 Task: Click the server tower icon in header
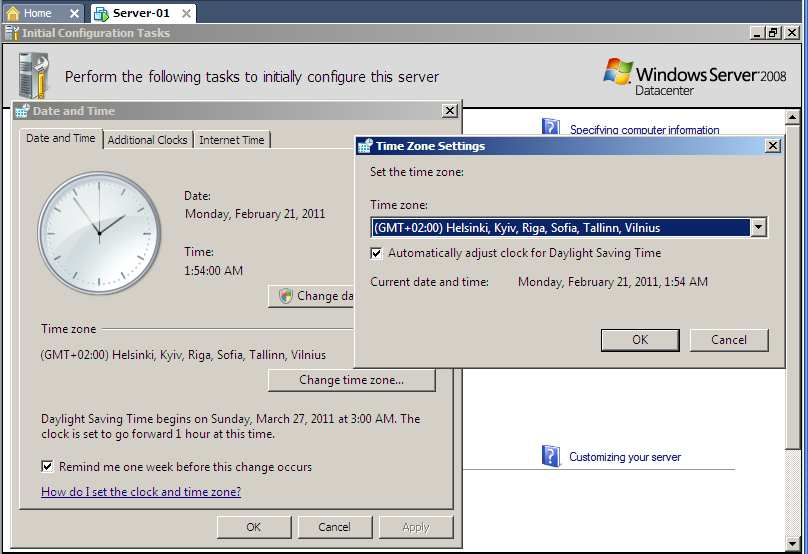33,76
